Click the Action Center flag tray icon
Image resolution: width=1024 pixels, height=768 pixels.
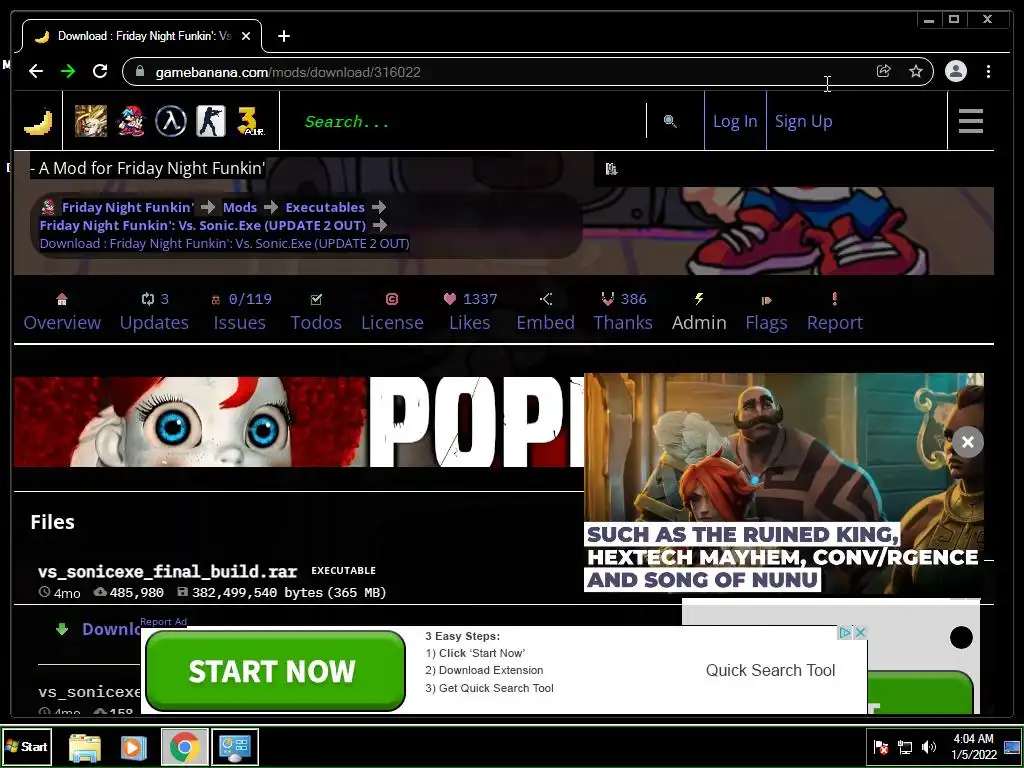[881, 746]
